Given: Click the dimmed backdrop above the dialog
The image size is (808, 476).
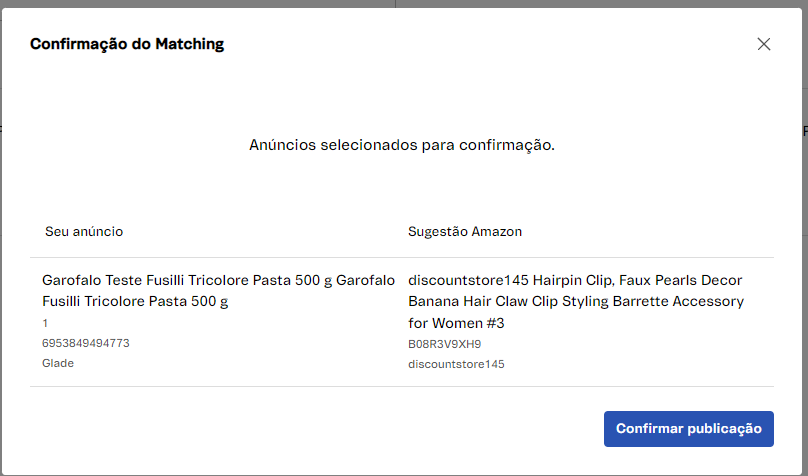Looking at the screenshot, I should tap(300, 5).
